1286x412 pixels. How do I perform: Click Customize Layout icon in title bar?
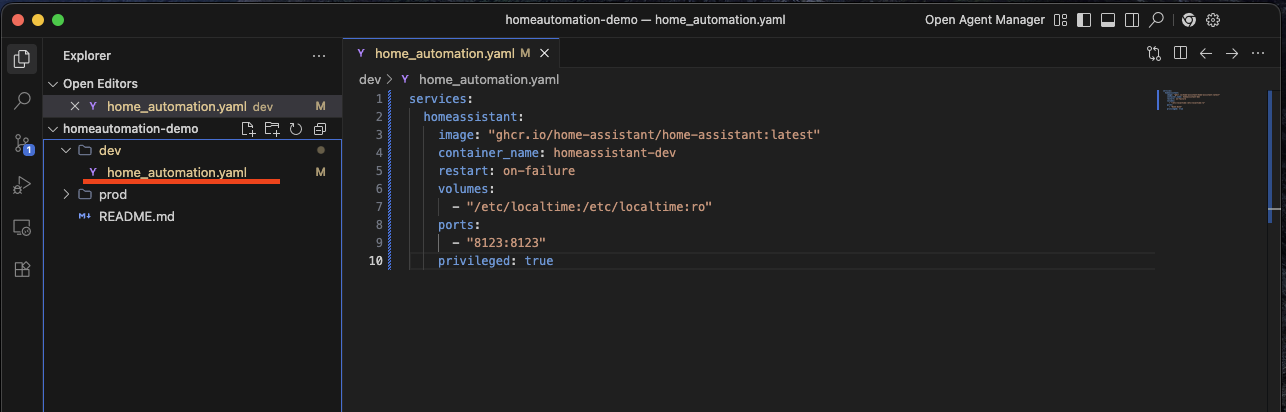click(1061, 20)
